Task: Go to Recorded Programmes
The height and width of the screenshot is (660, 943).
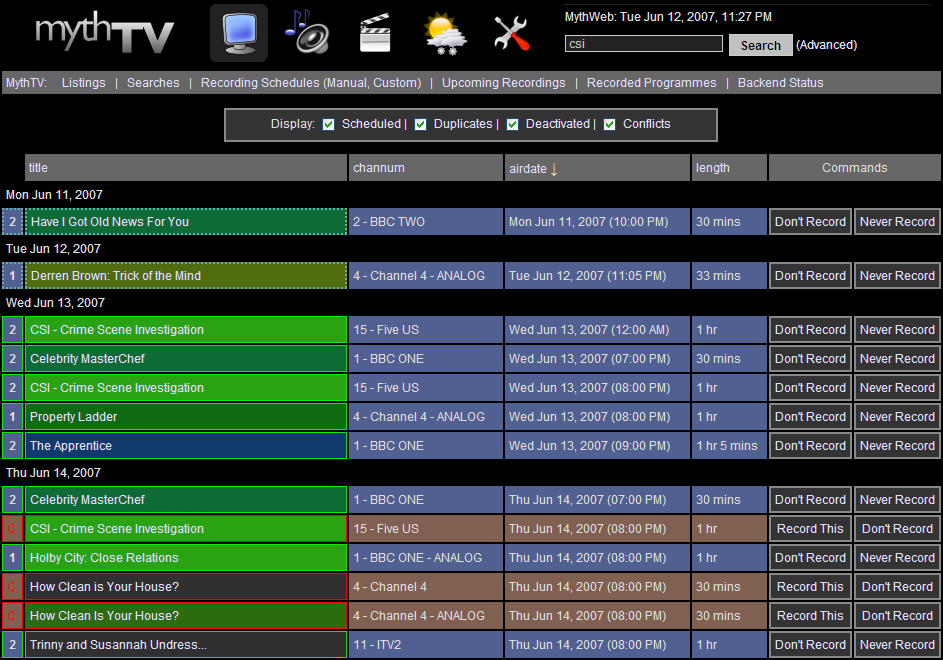Action: (x=651, y=83)
